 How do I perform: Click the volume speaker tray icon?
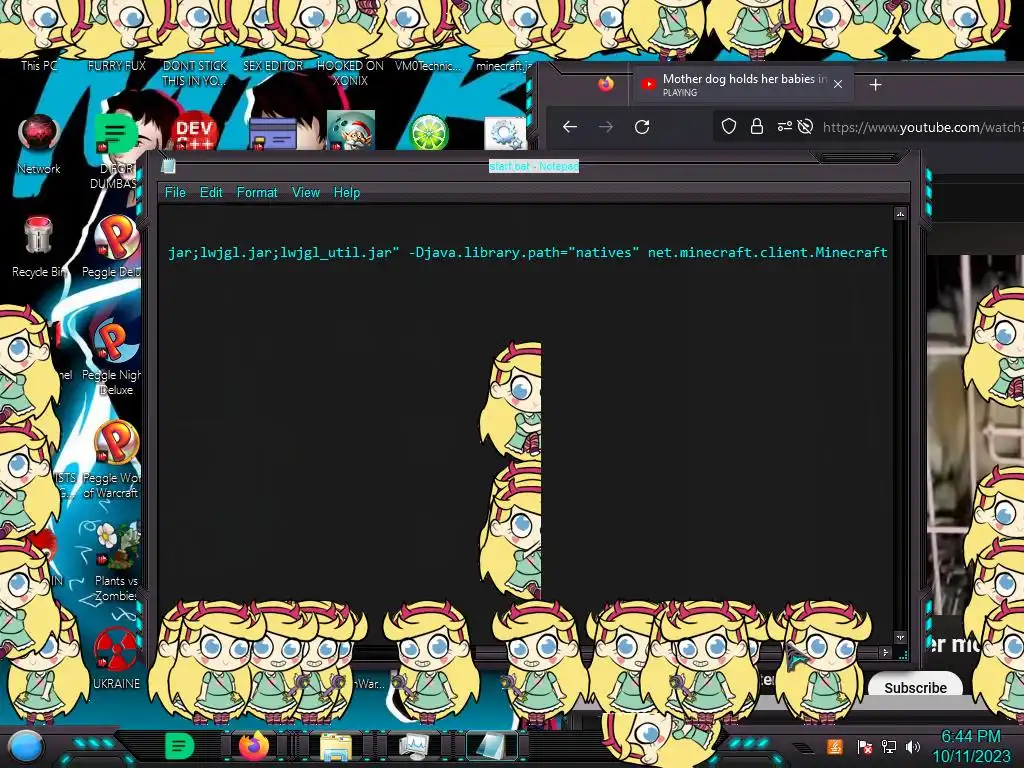tap(913, 746)
